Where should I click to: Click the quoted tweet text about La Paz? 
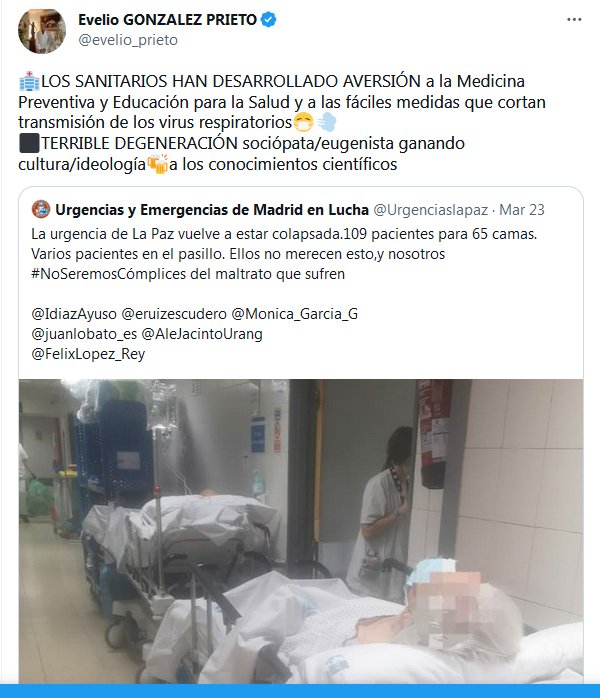(x=284, y=254)
